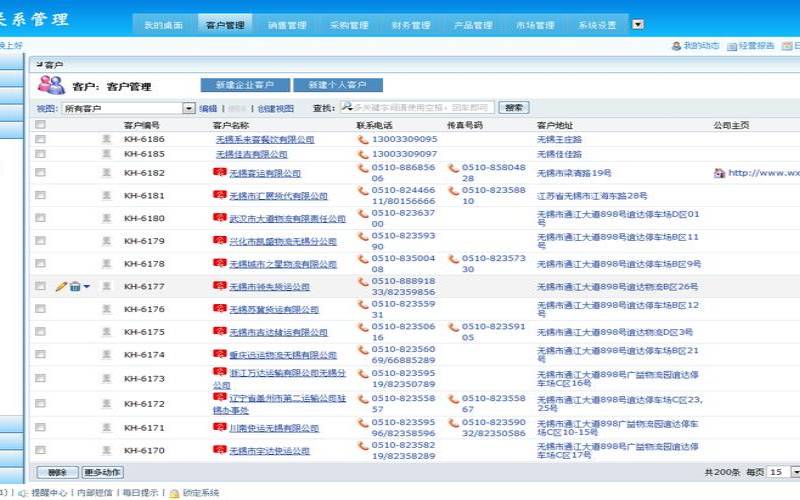Collapse the 客户 panel header arrow
Viewport: 800px width, 500px height.
point(39,65)
